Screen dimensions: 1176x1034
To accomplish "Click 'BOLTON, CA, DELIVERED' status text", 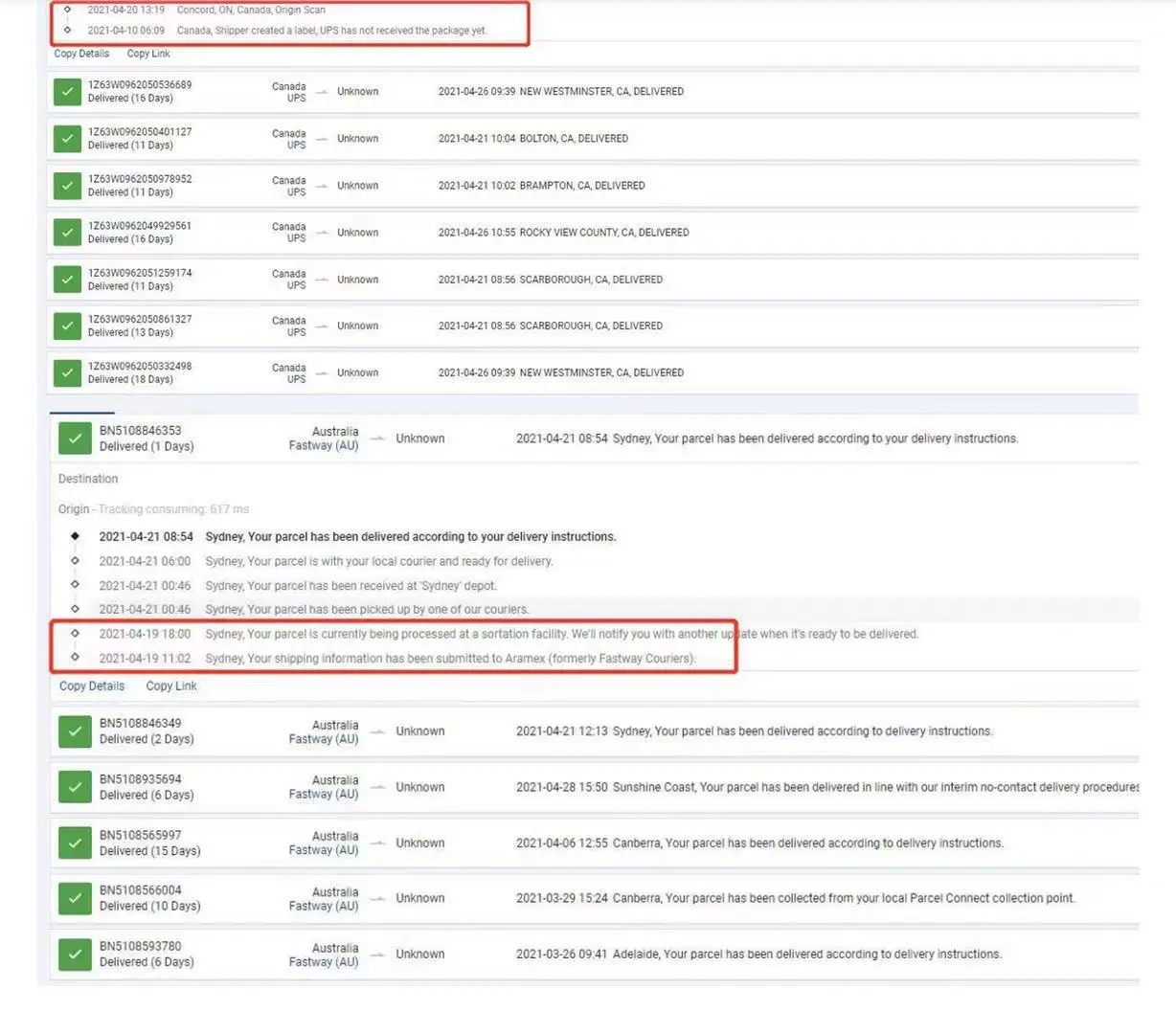I will coord(574,139).
